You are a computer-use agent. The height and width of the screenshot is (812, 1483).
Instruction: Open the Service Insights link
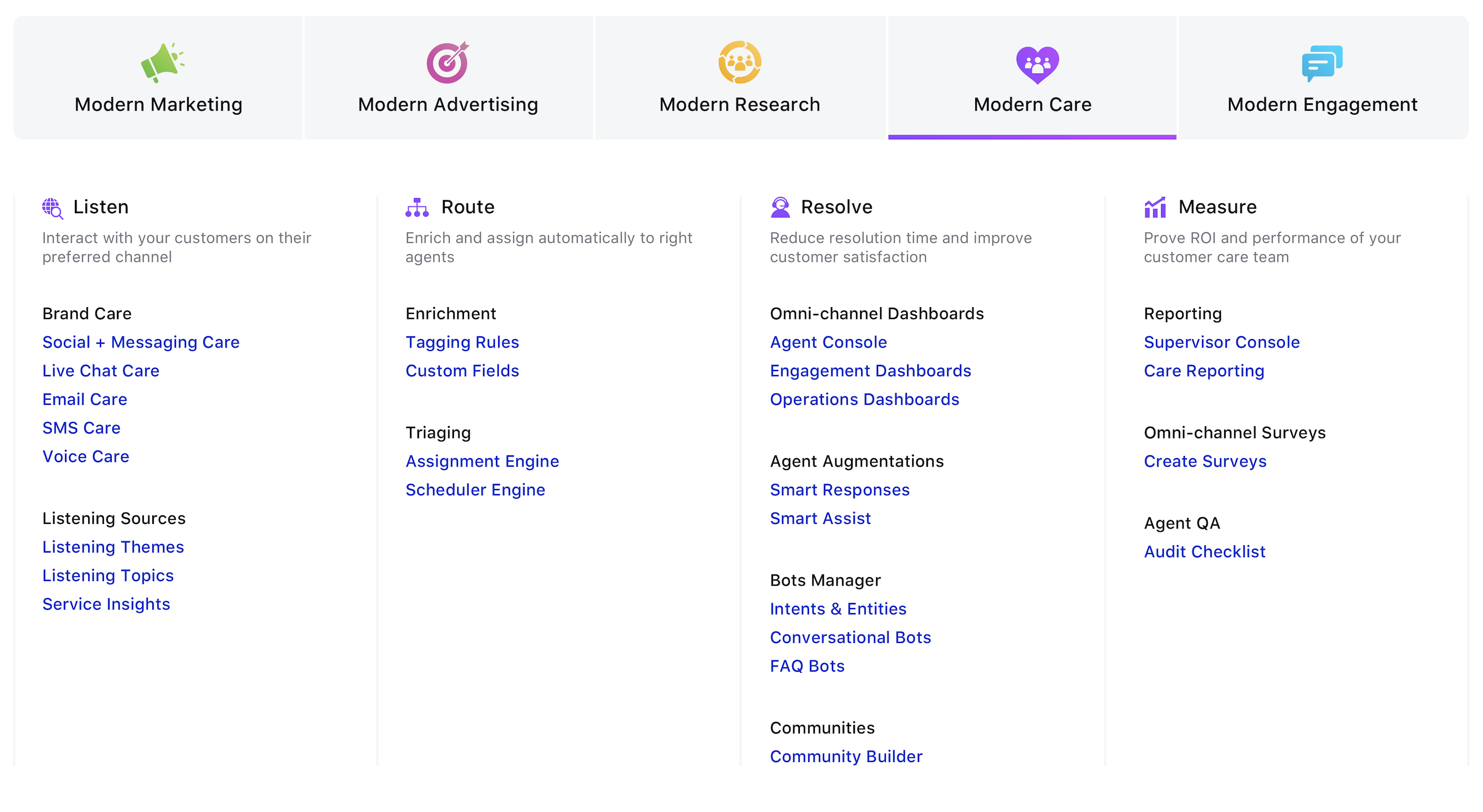click(x=106, y=604)
